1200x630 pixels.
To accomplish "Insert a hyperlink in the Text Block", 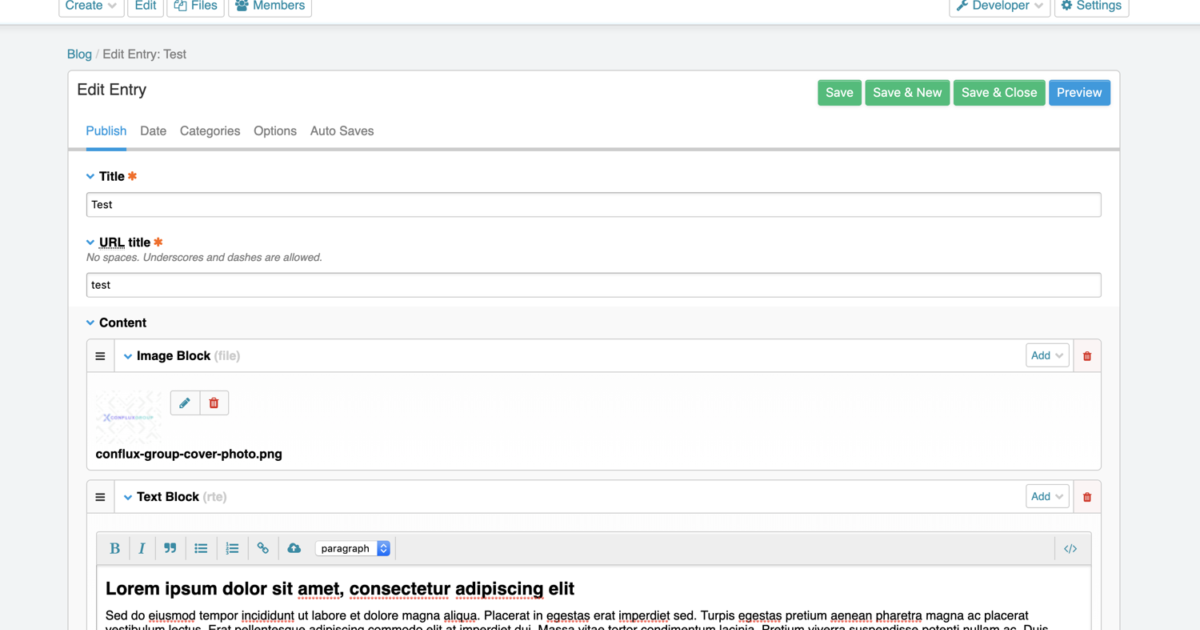I will 263,548.
